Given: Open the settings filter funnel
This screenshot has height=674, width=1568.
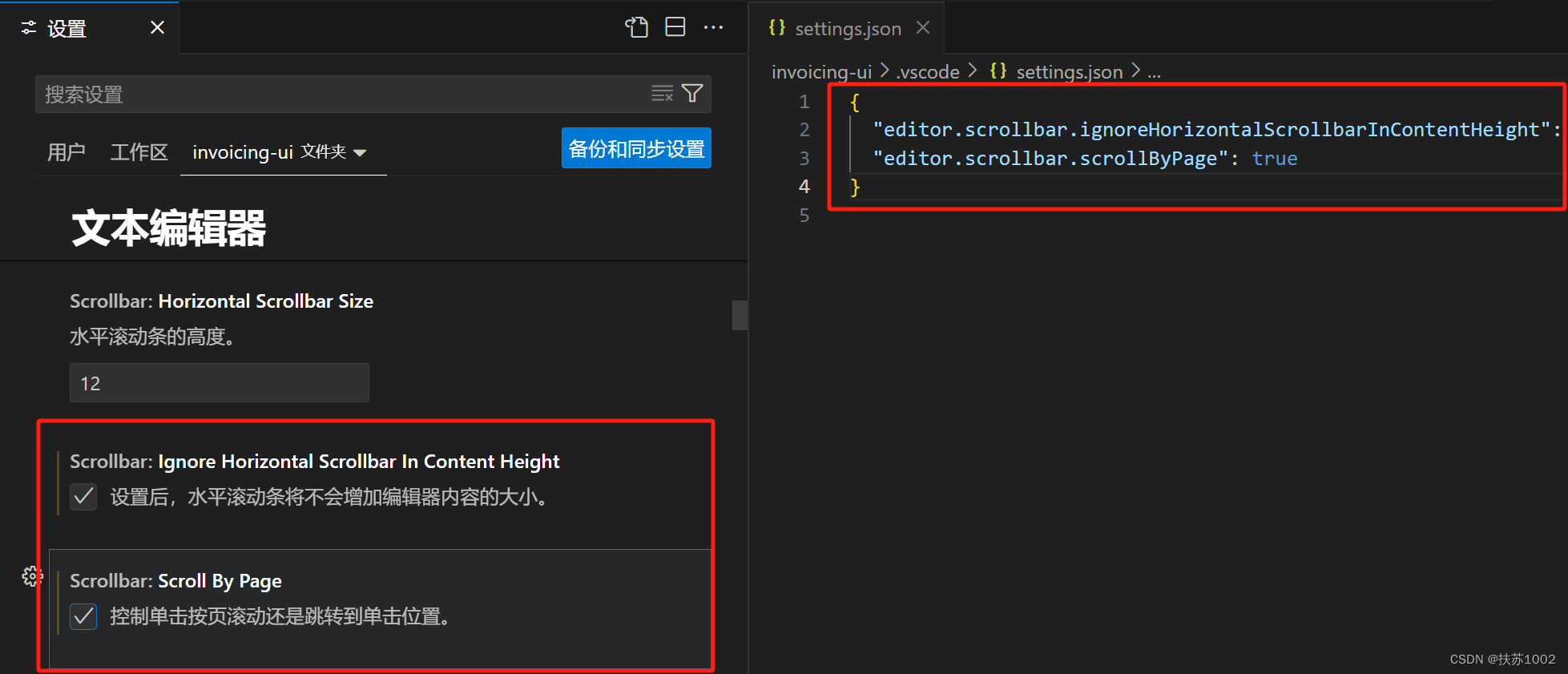Looking at the screenshot, I should tap(692, 94).
